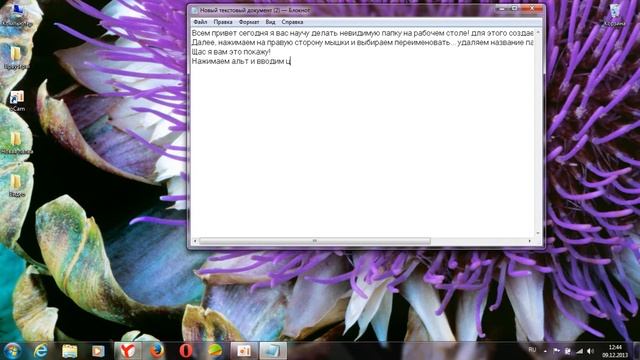Open the Правка menu
640x360 pixels.
click(223, 22)
